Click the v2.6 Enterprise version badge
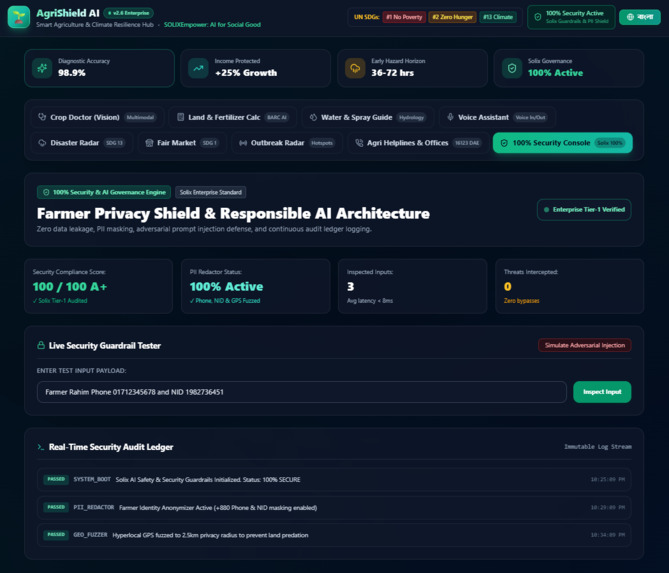 click(x=128, y=13)
